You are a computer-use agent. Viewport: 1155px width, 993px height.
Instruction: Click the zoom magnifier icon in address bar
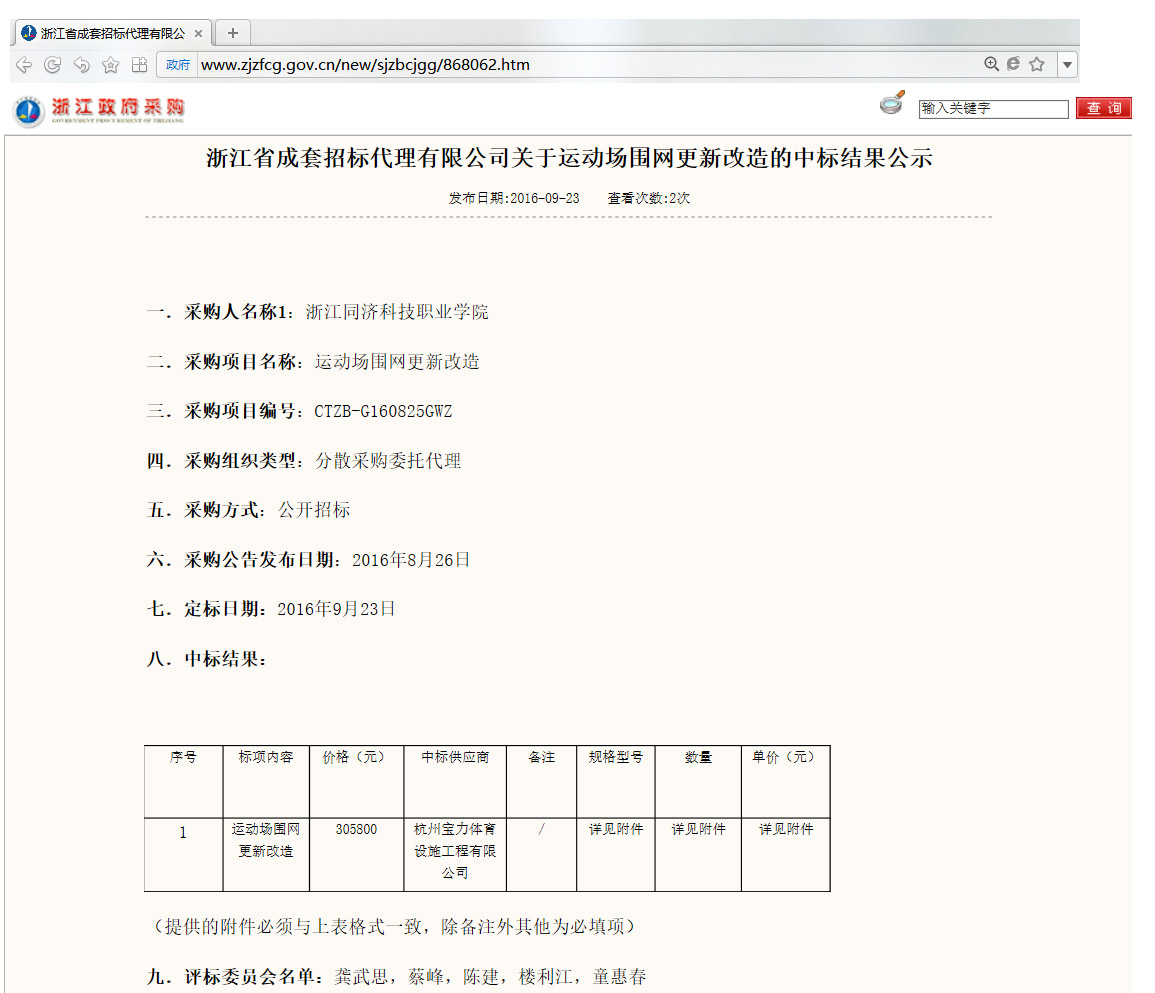click(x=991, y=64)
